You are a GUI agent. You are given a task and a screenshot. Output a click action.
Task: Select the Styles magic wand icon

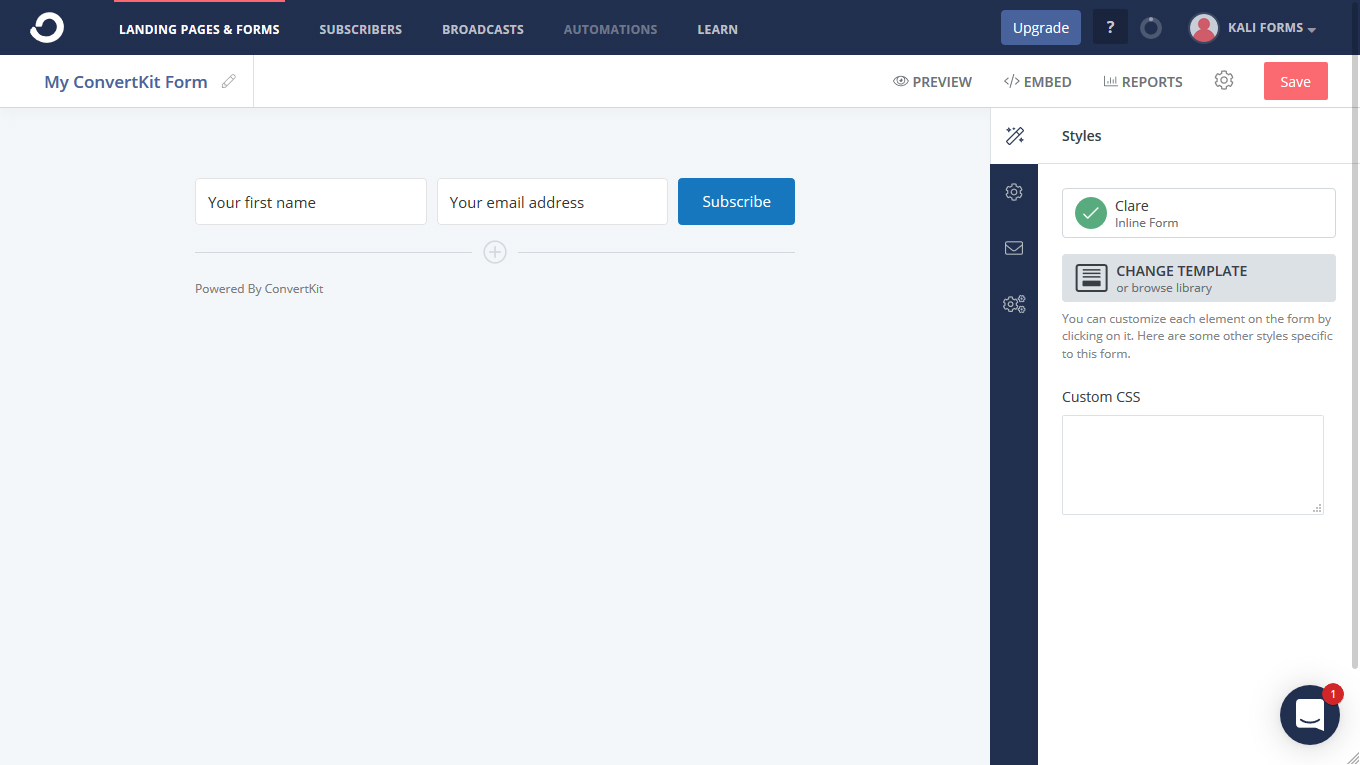point(1014,136)
